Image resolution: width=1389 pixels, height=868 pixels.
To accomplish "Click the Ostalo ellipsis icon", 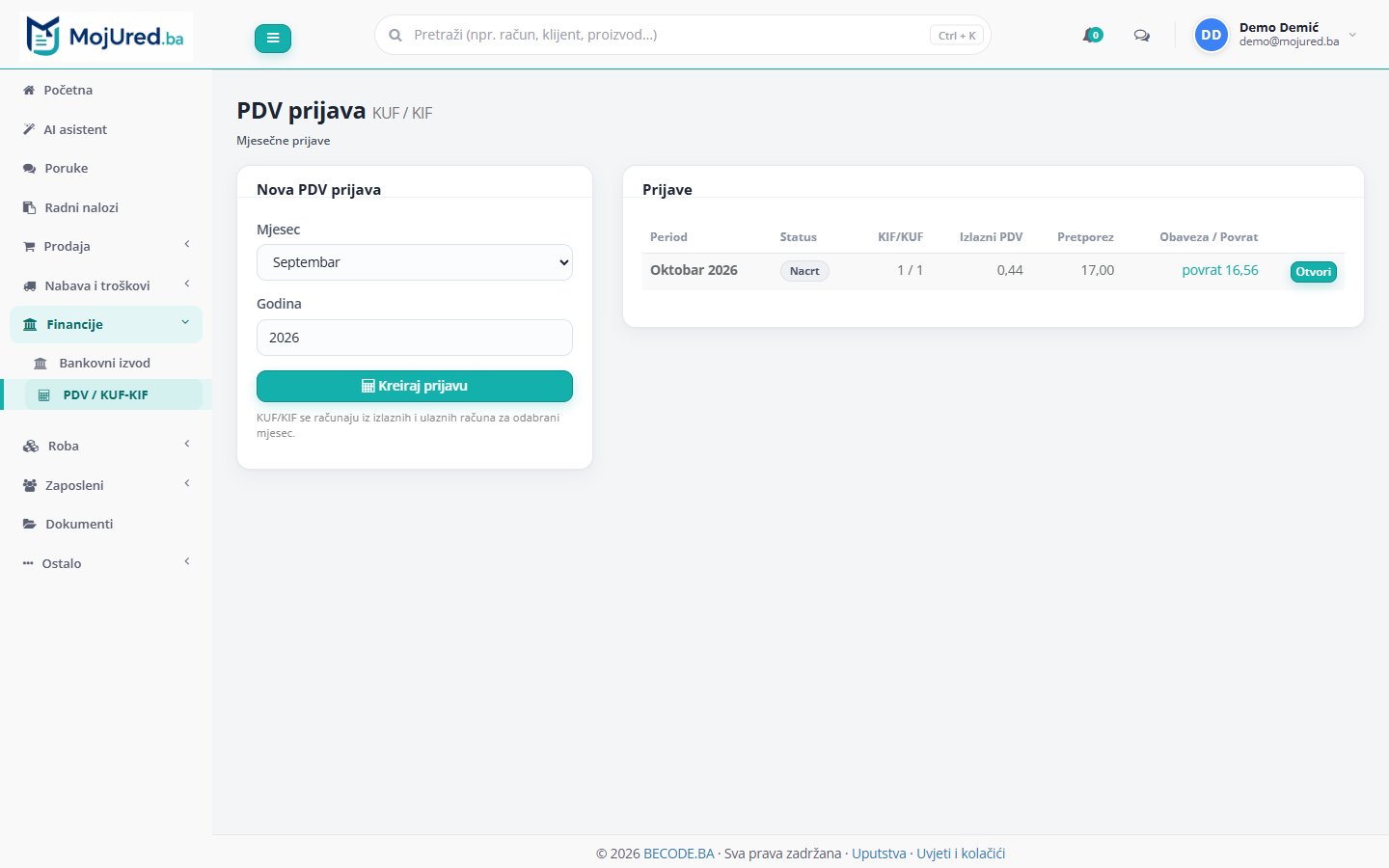I will 28,563.
